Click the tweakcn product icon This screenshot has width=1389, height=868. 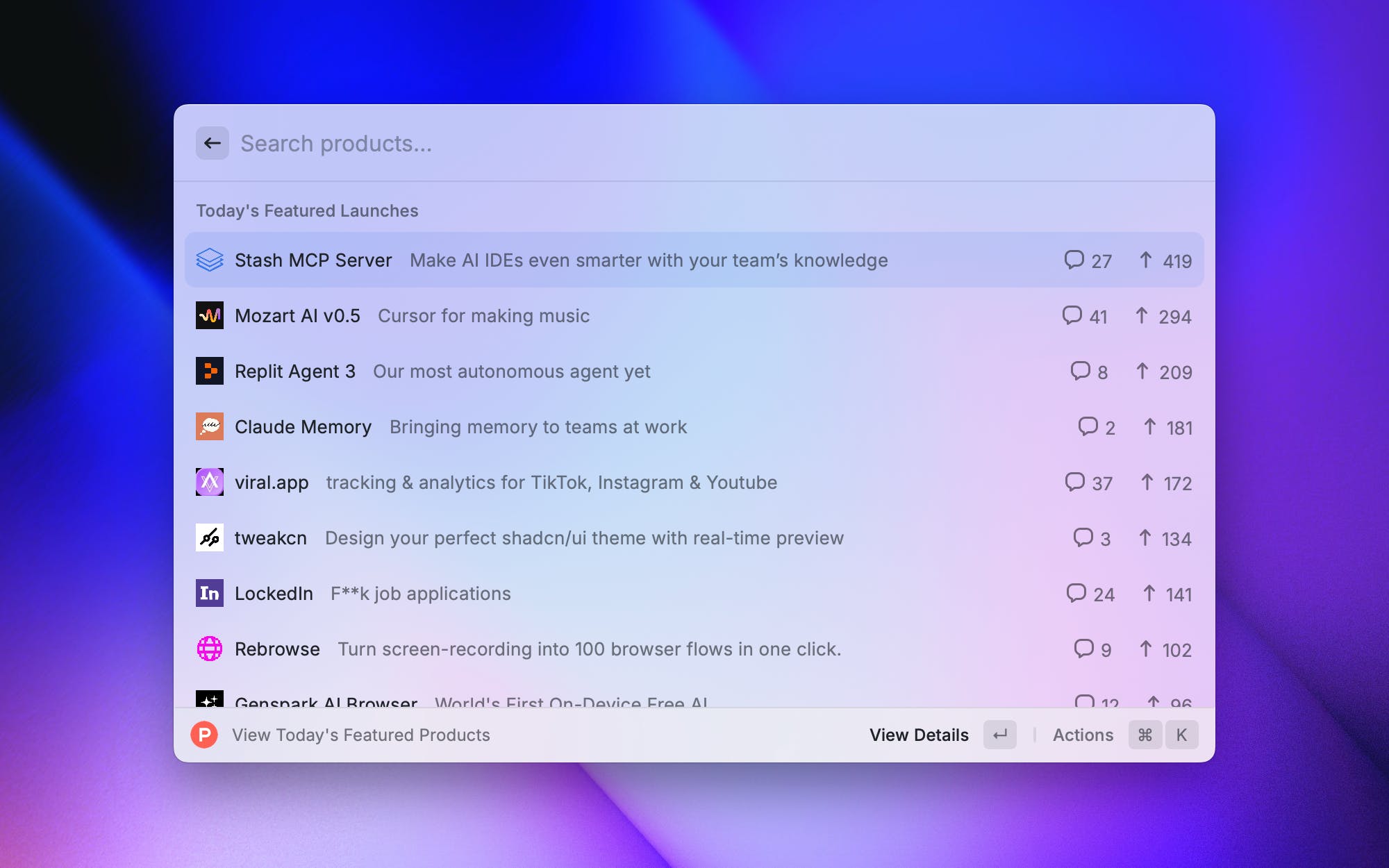click(209, 537)
